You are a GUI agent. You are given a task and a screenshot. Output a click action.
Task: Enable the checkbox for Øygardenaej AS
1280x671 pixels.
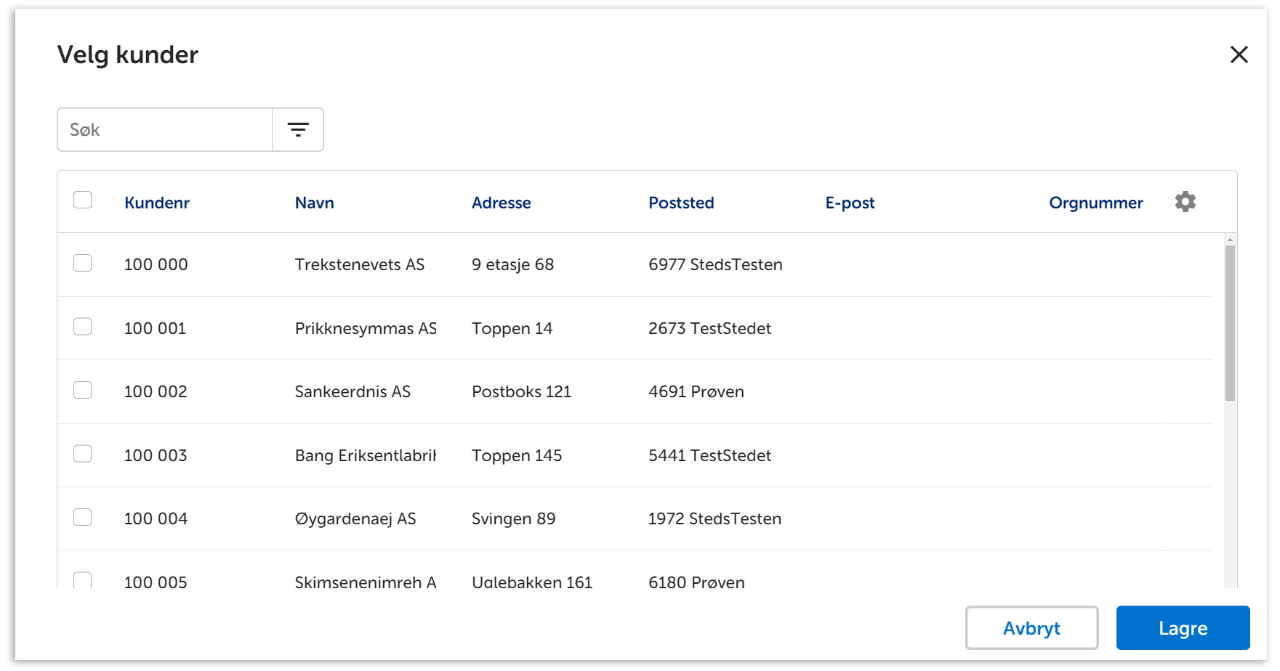pyautogui.click(x=83, y=517)
